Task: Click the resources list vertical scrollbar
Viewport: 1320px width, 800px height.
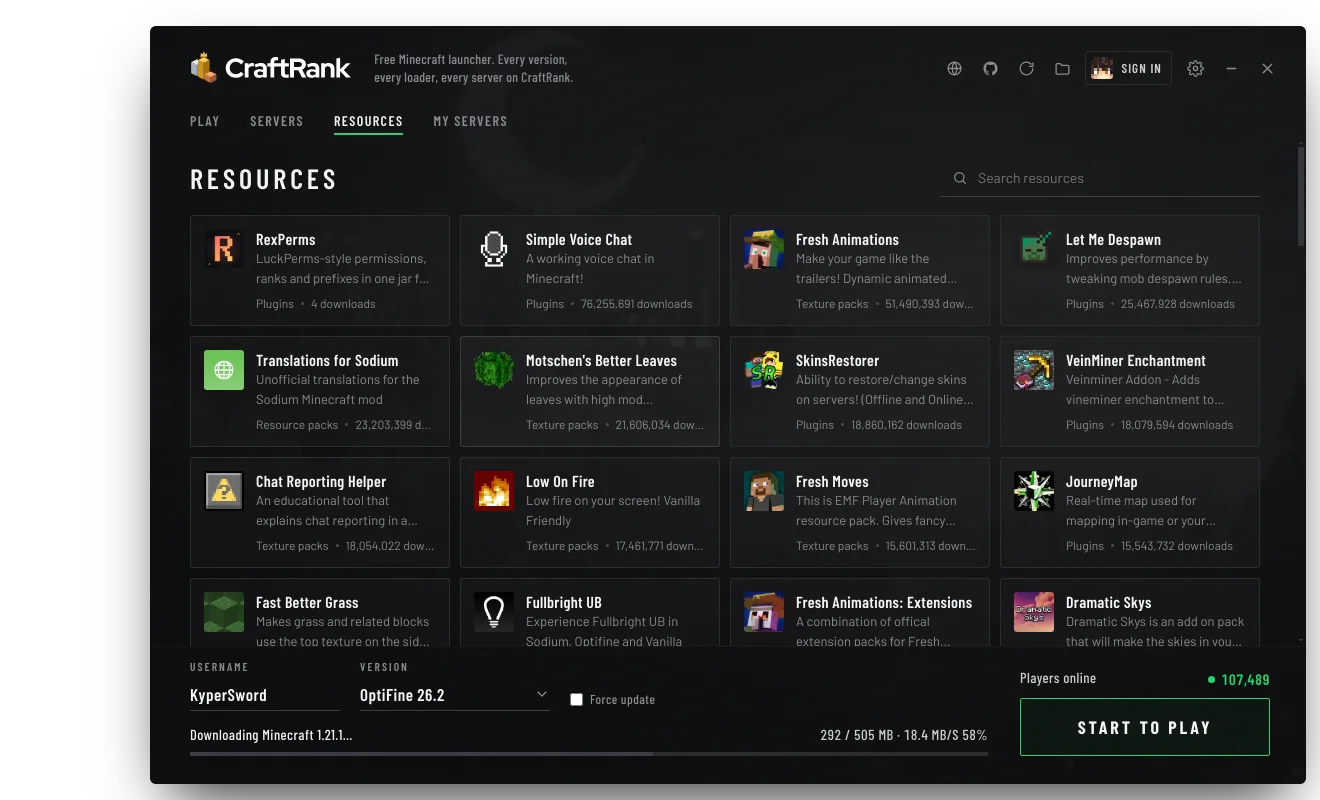Action: pos(1300,196)
